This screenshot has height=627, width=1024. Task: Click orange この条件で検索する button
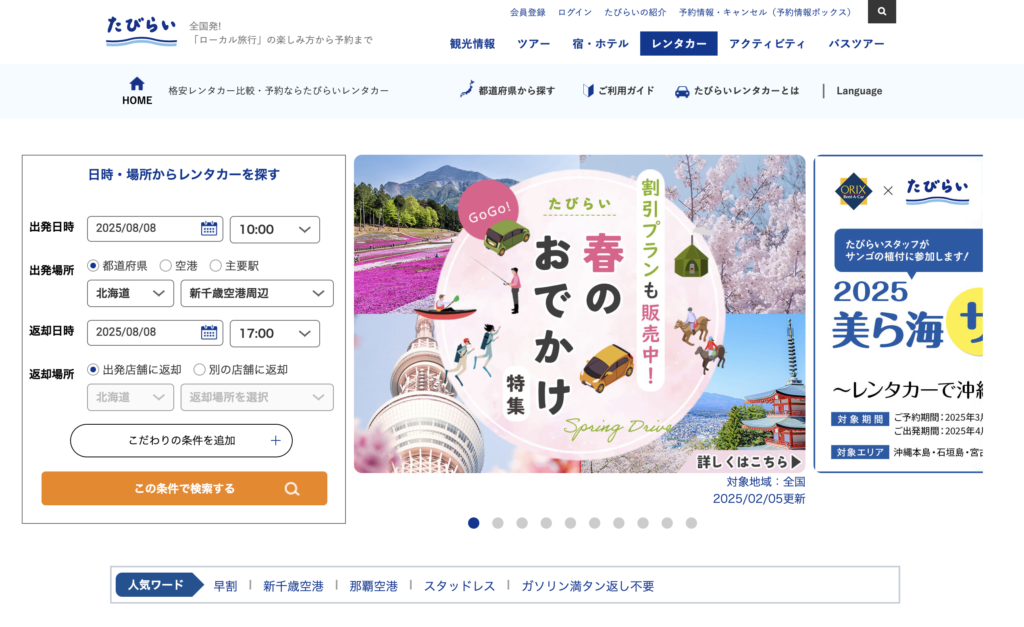click(x=184, y=489)
